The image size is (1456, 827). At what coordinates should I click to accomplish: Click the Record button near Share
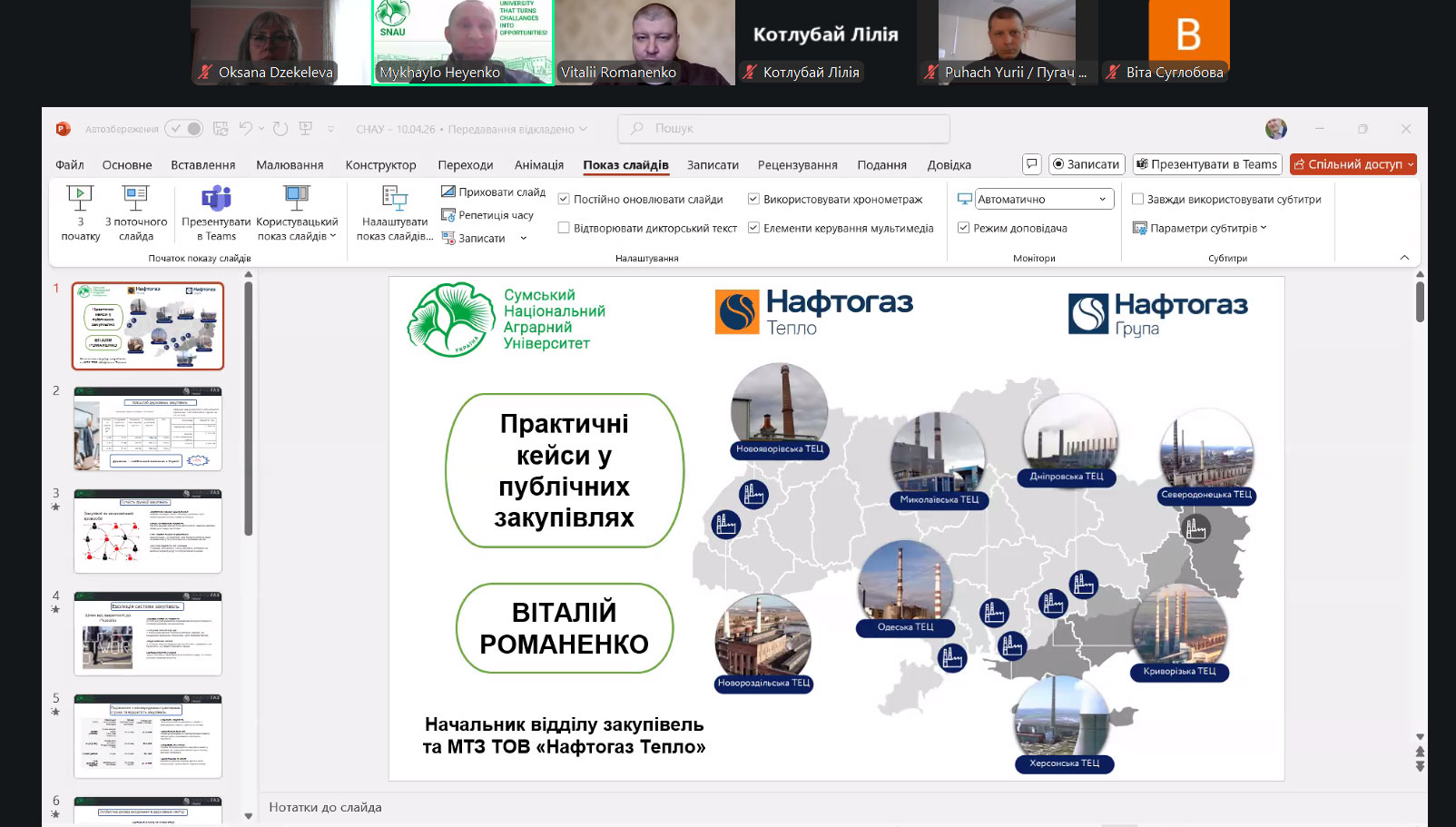pos(1087,164)
